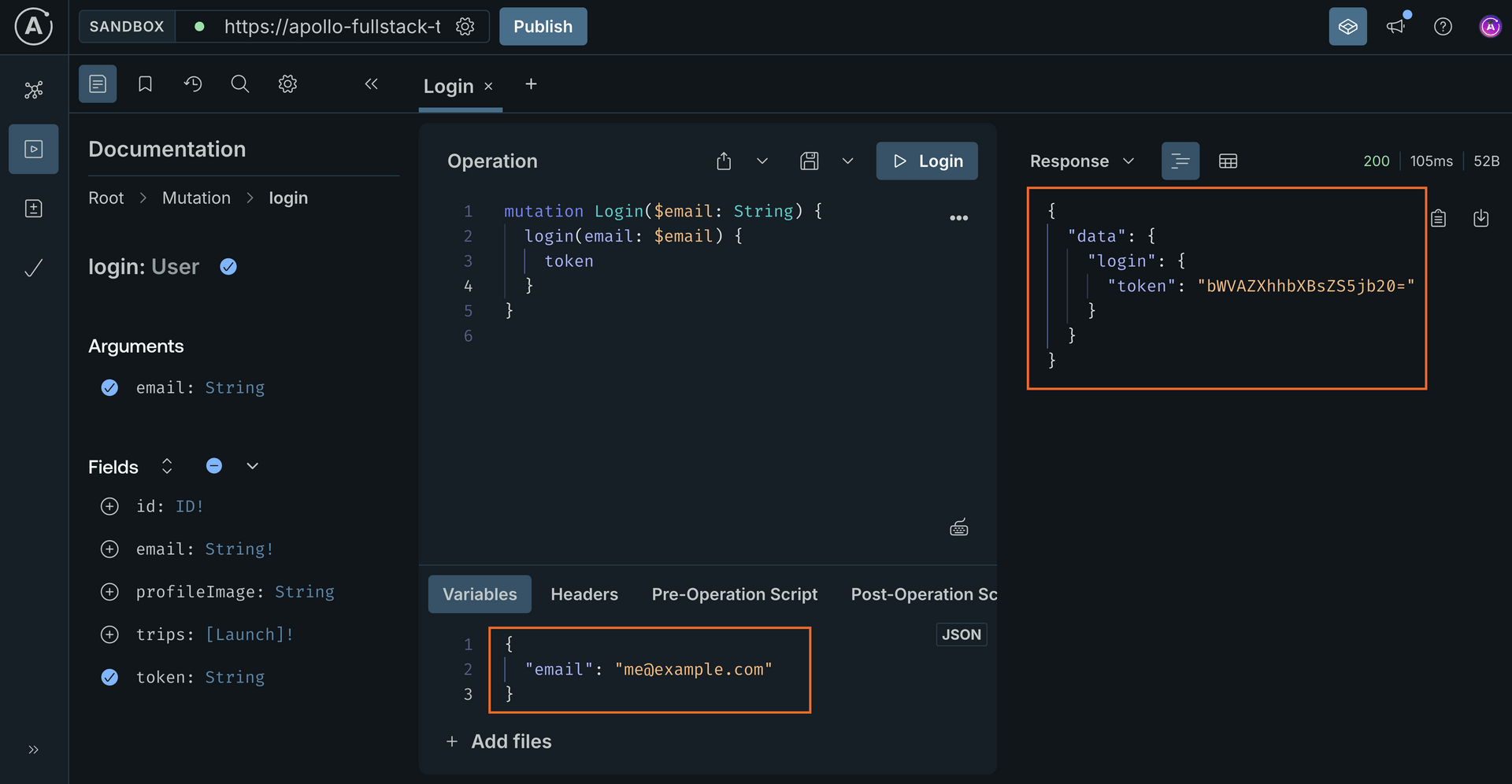Open the save operation dropdown arrow
The width and height of the screenshot is (1512, 784).
[847, 161]
